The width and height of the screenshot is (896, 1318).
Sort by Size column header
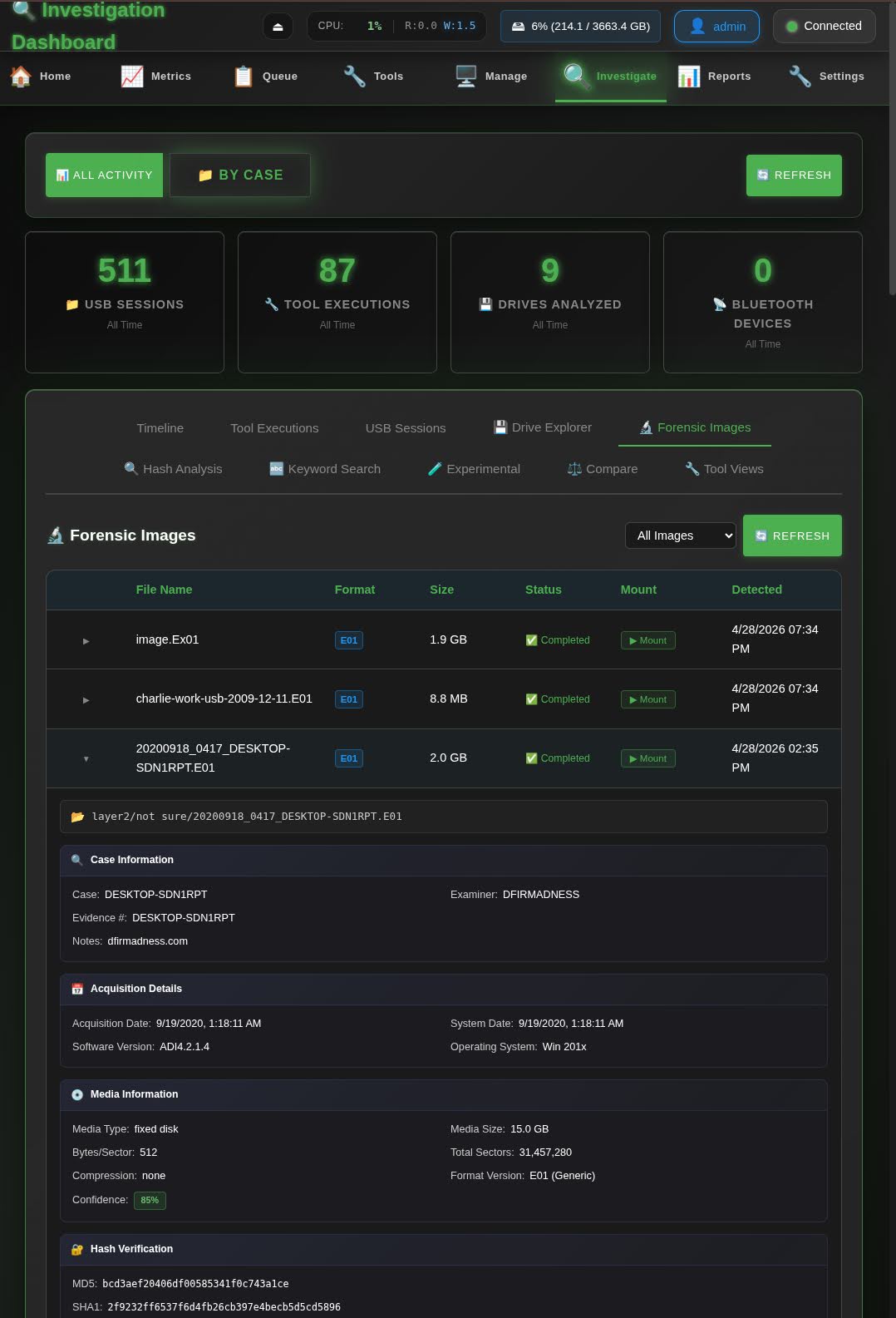pos(441,590)
